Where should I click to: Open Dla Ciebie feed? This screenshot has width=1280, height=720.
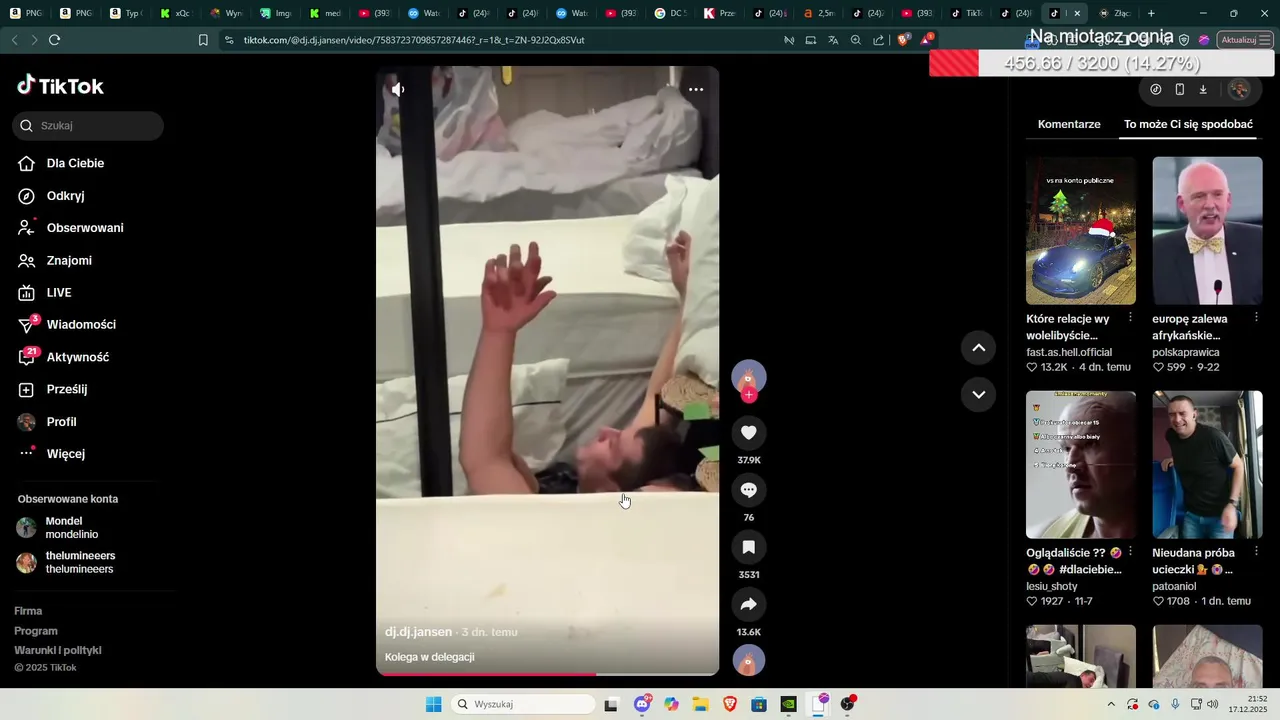click(x=62, y=163)
